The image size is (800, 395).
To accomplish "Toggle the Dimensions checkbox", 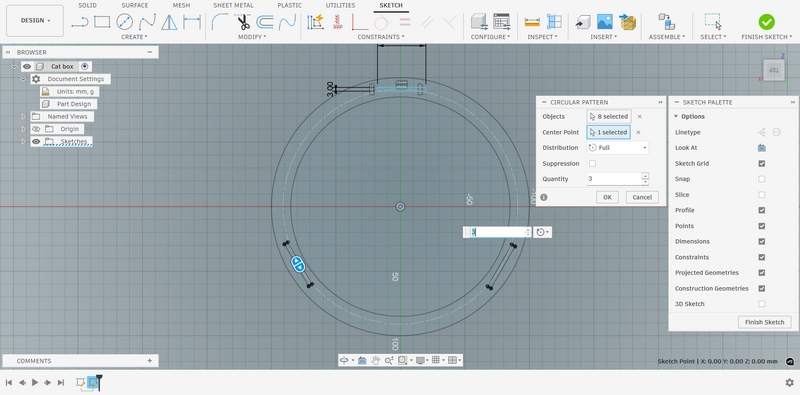I will coord(761,241).
